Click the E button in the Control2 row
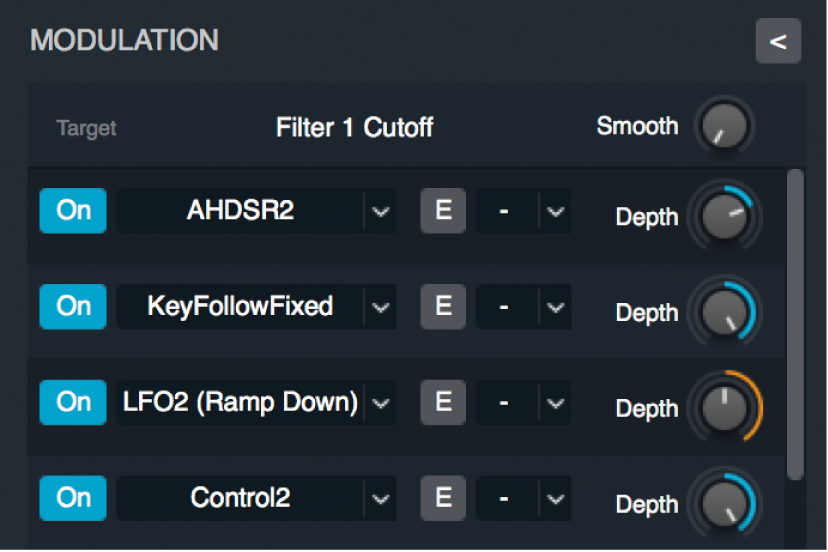Viewport: 828px width, 552px height. 443,498
